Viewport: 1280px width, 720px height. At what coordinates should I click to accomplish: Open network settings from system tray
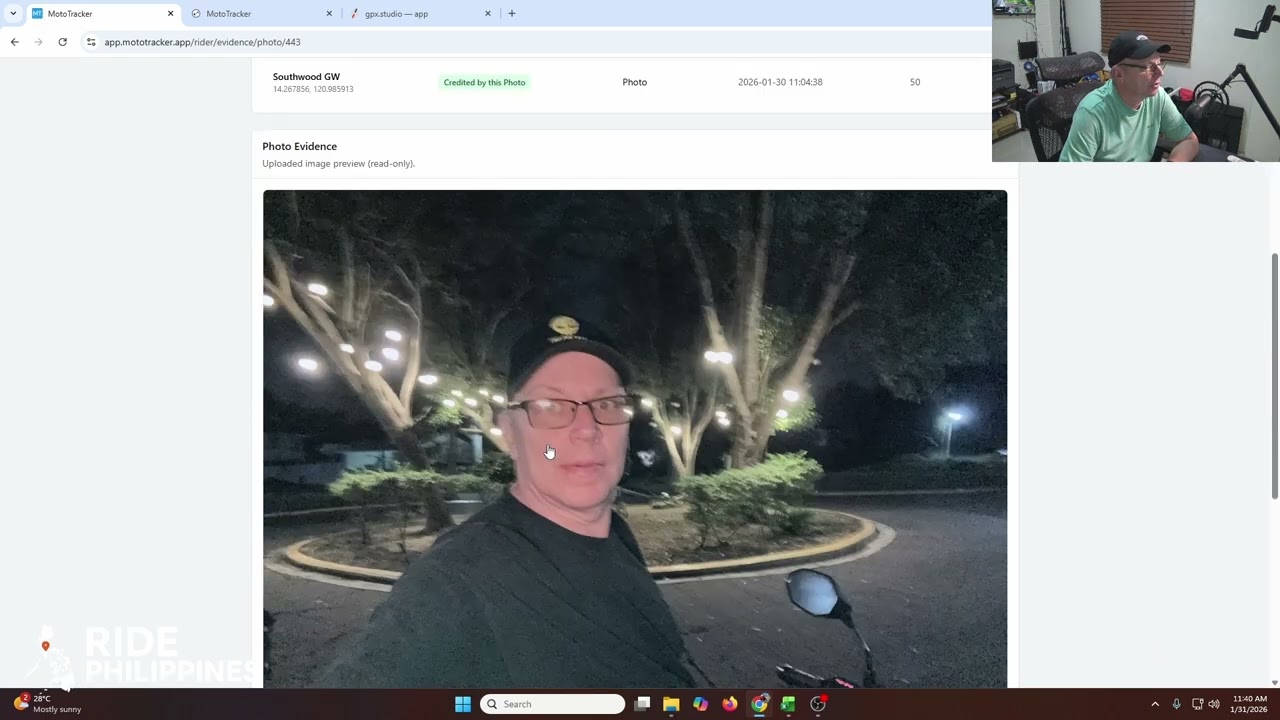1197,704
